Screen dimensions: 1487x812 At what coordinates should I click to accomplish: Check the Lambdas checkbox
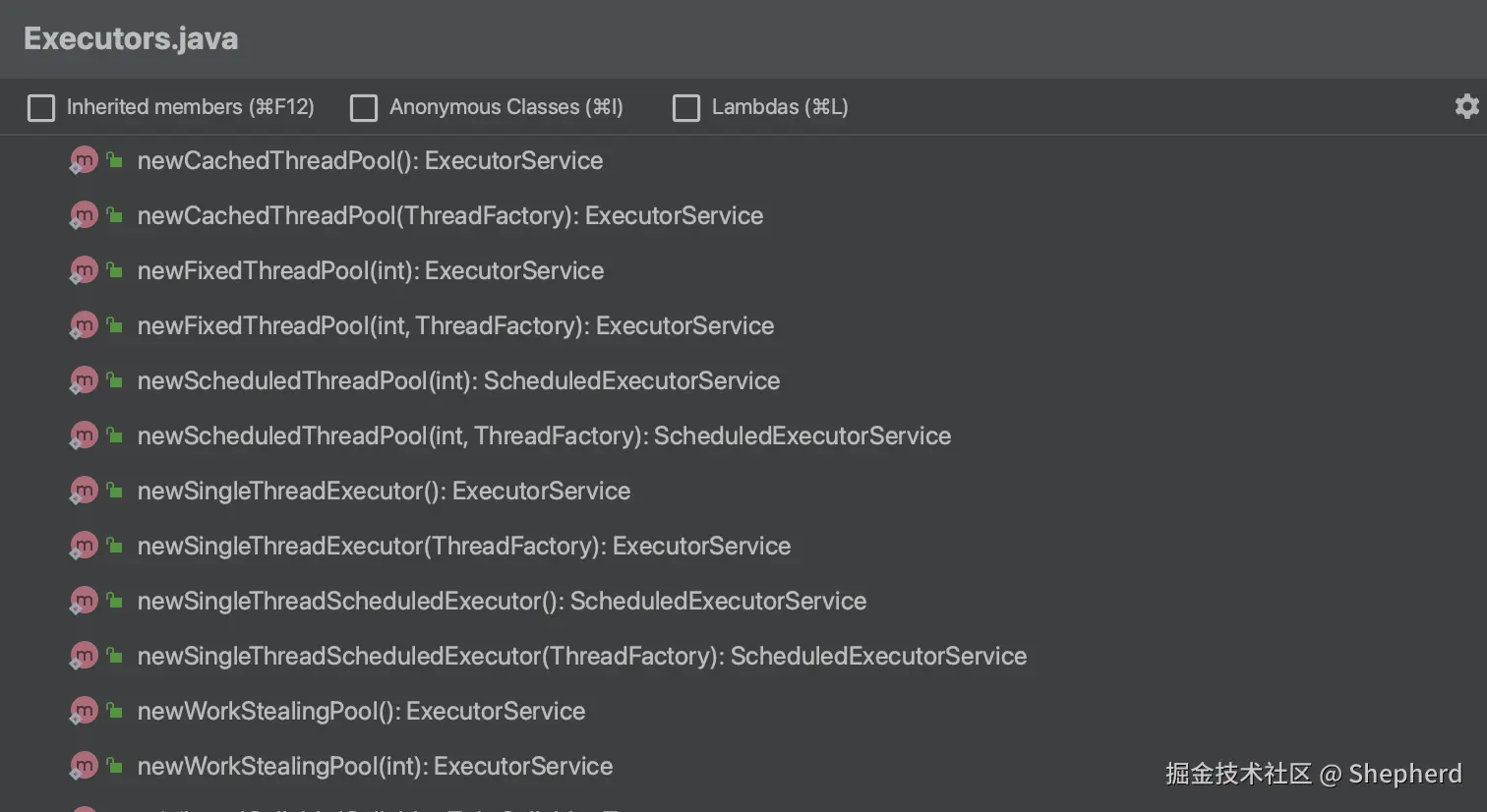[686, 107]
